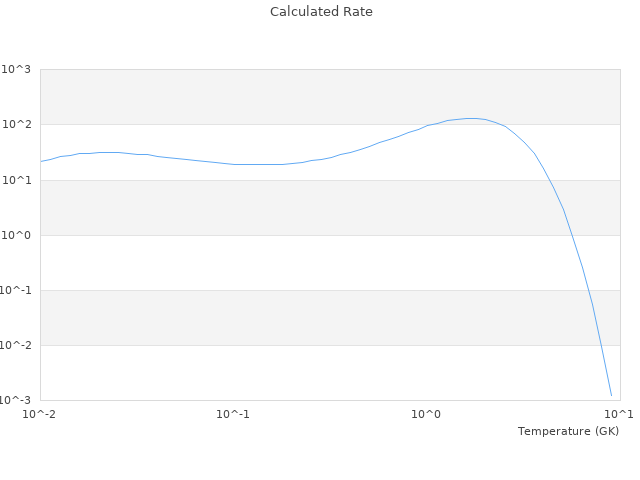
Task: Click the blue curve's leftmost starting point
Action: [41, 161]
